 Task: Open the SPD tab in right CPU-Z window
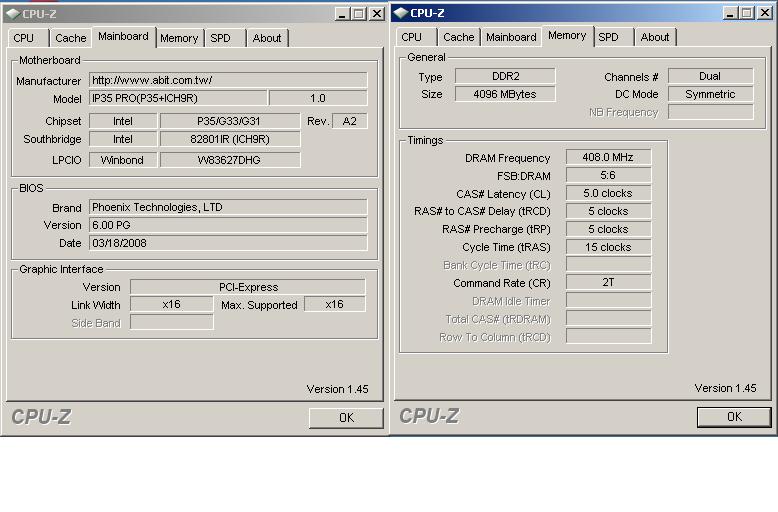[x=613, y=37]
